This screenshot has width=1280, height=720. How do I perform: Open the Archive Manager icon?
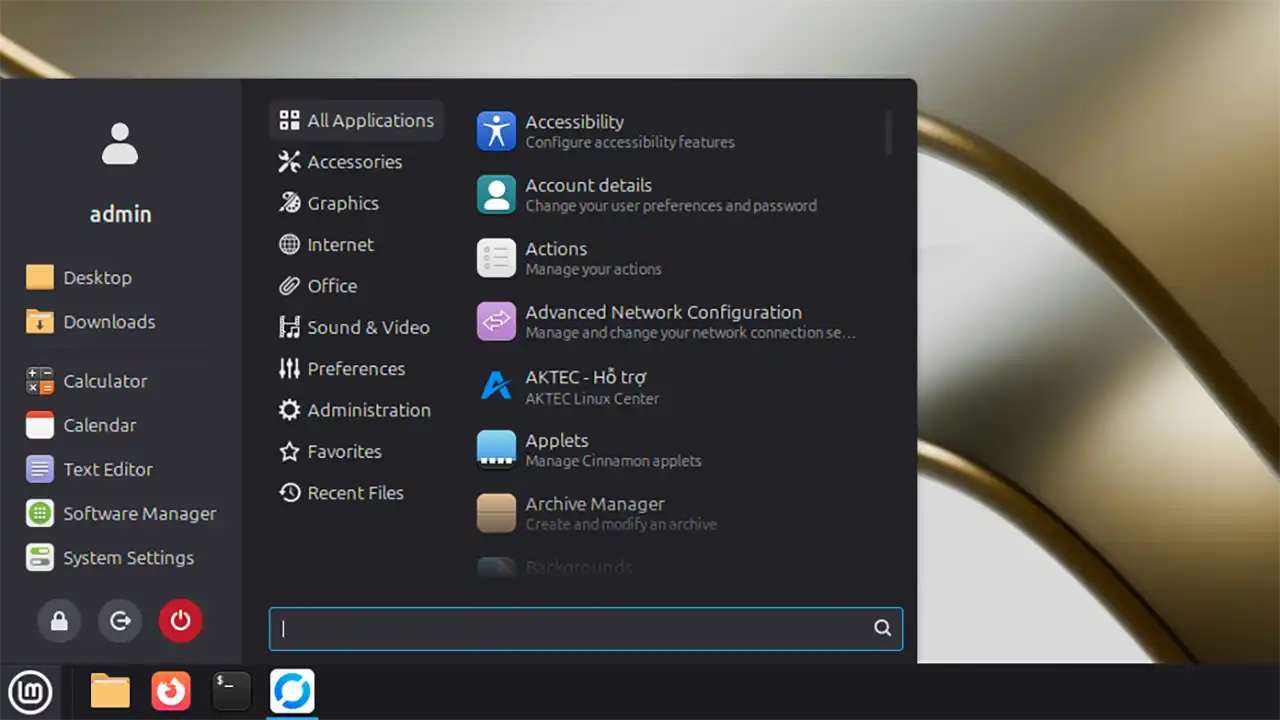coord(496,513)
